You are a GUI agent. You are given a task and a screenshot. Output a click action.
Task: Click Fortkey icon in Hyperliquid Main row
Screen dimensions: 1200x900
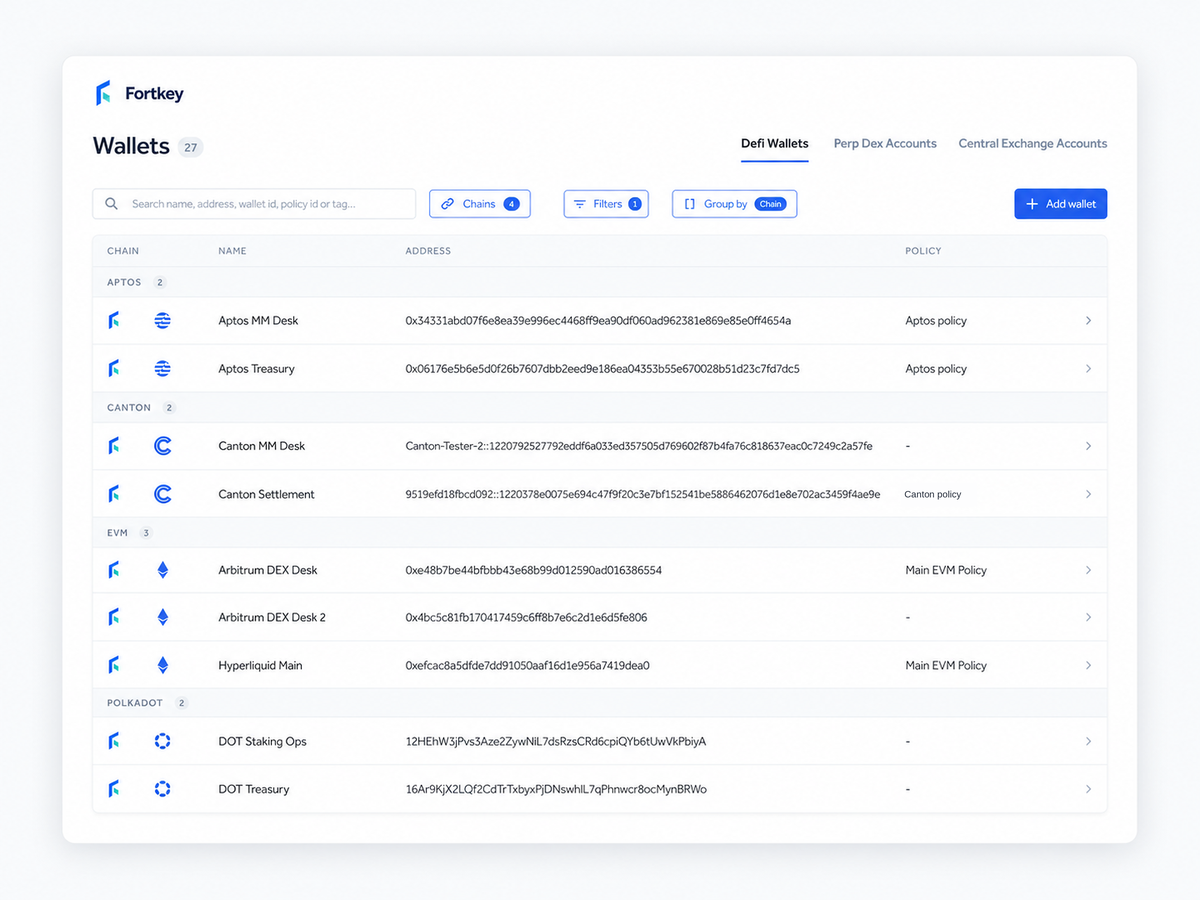(114, 665)
